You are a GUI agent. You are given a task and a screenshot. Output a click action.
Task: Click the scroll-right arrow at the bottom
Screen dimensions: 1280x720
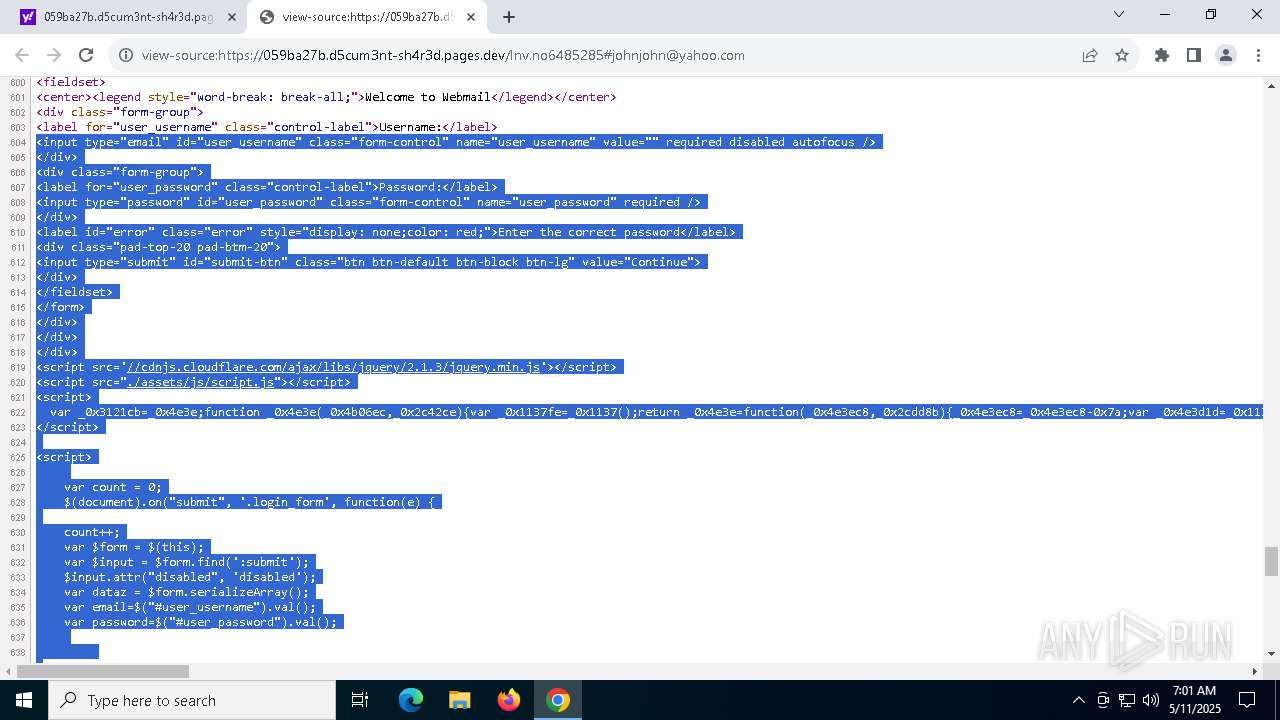[x=1255, y=671]
